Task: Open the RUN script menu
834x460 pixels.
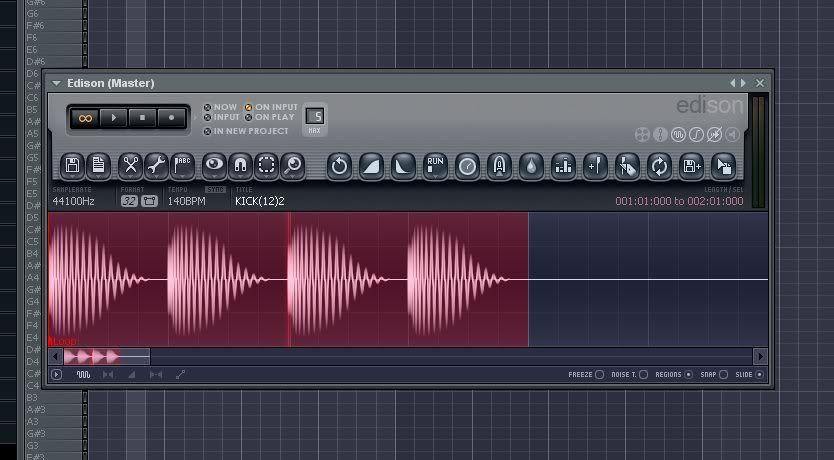Action: pyautogui.click(x=435, y=166)
